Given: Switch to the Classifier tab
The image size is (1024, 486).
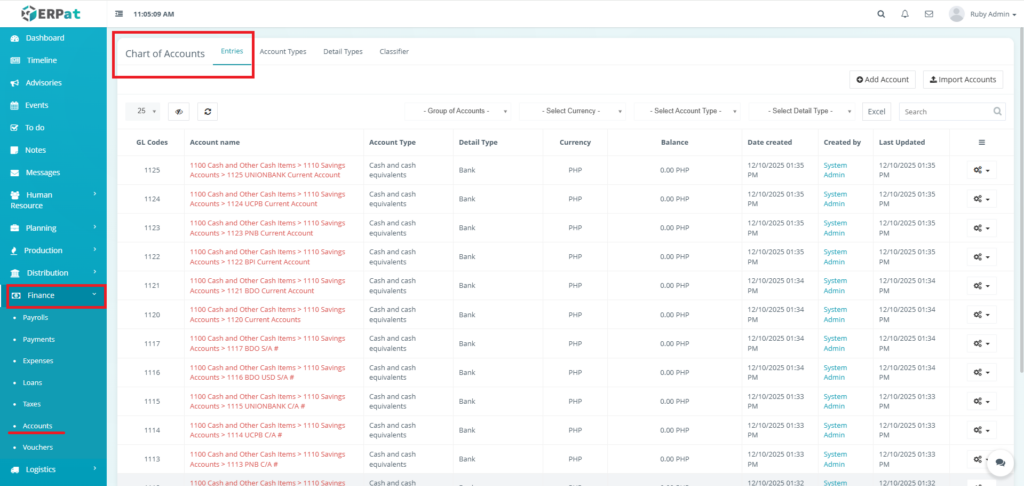Looking at the screenshot, I should click(394, 51).
